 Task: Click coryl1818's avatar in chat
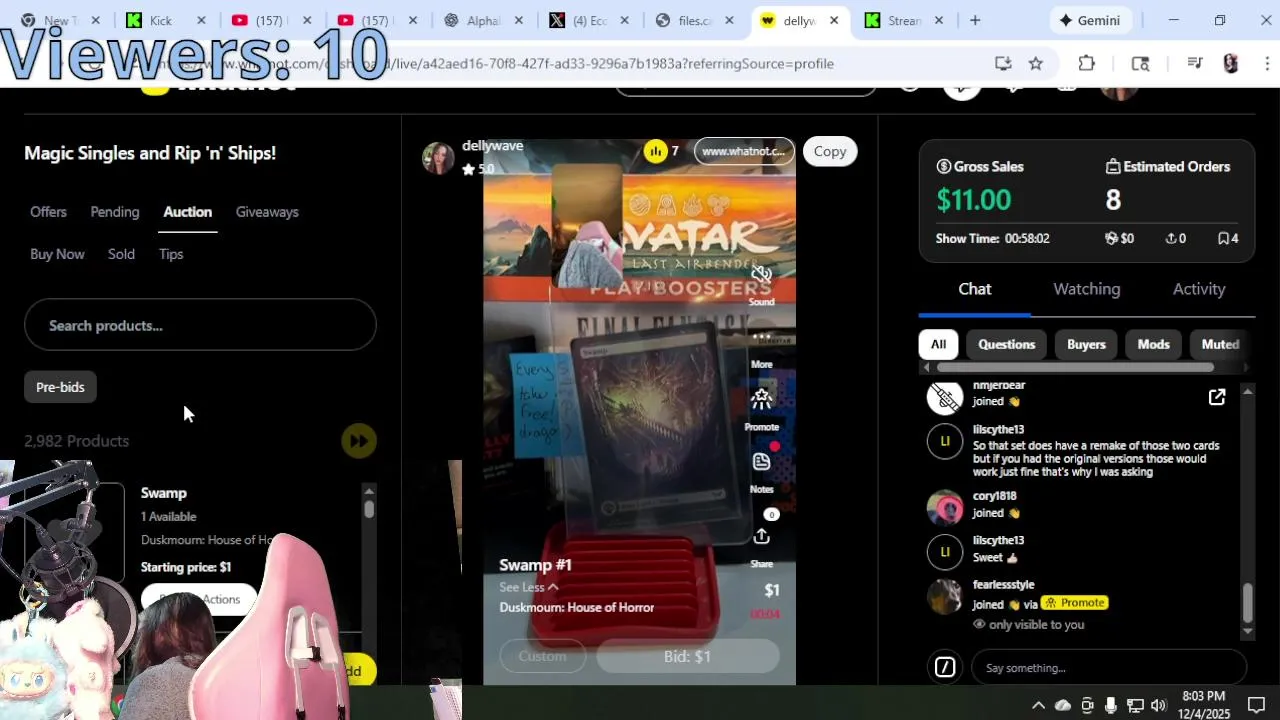(x=944, y=507)
